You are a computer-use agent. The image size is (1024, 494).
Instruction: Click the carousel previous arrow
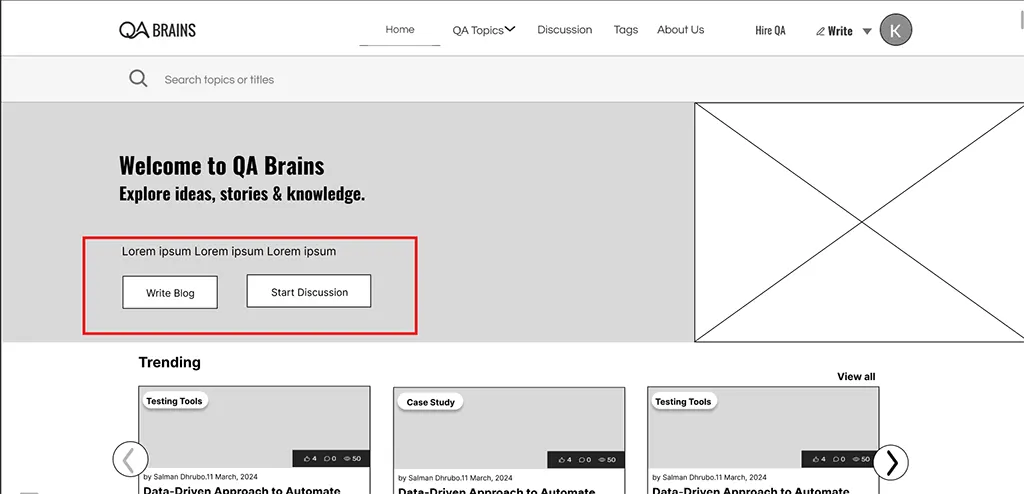pyautogui.click(x=130, y=459)
